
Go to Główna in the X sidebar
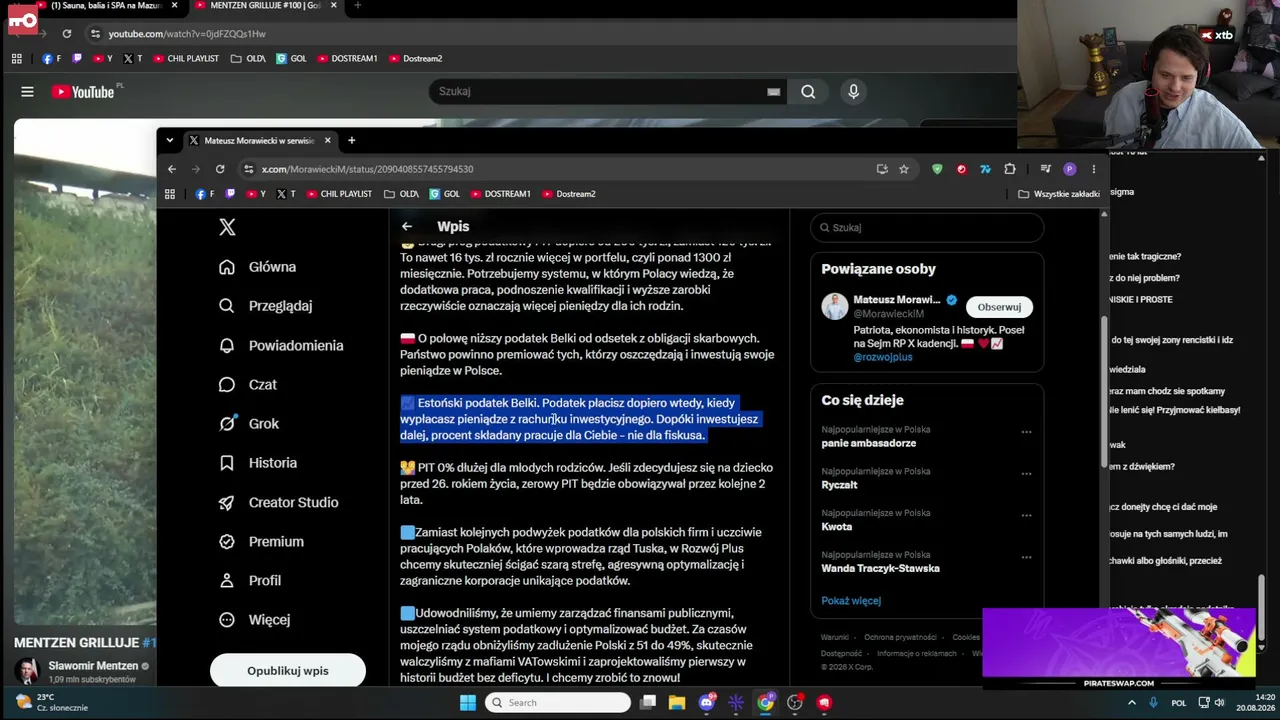click(x=258, y=267)
